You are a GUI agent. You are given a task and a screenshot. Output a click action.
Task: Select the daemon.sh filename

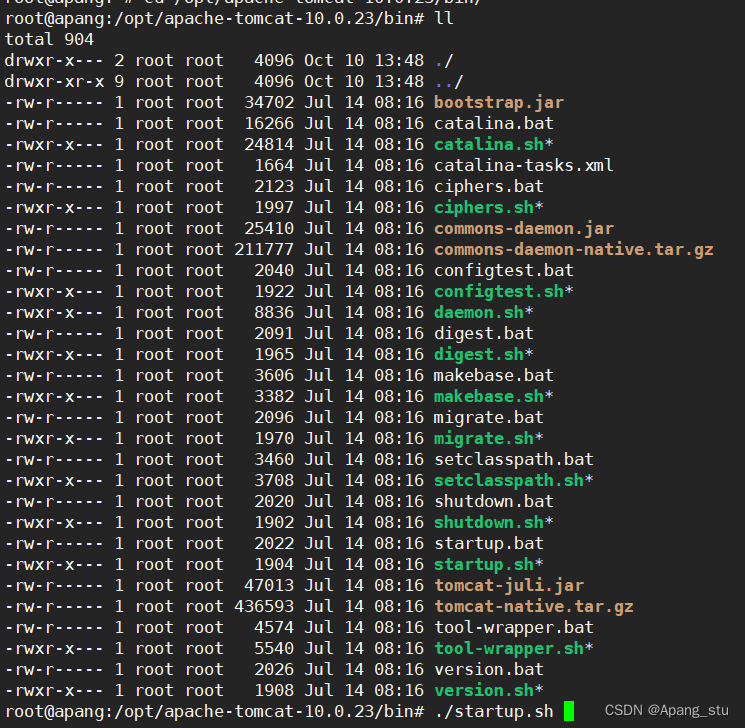(479, 313)
